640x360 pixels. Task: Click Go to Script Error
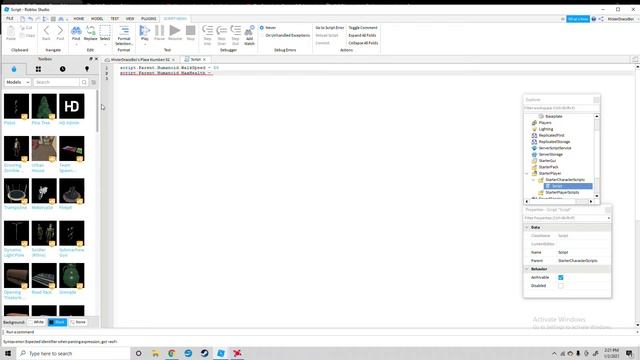pos(329,28)
